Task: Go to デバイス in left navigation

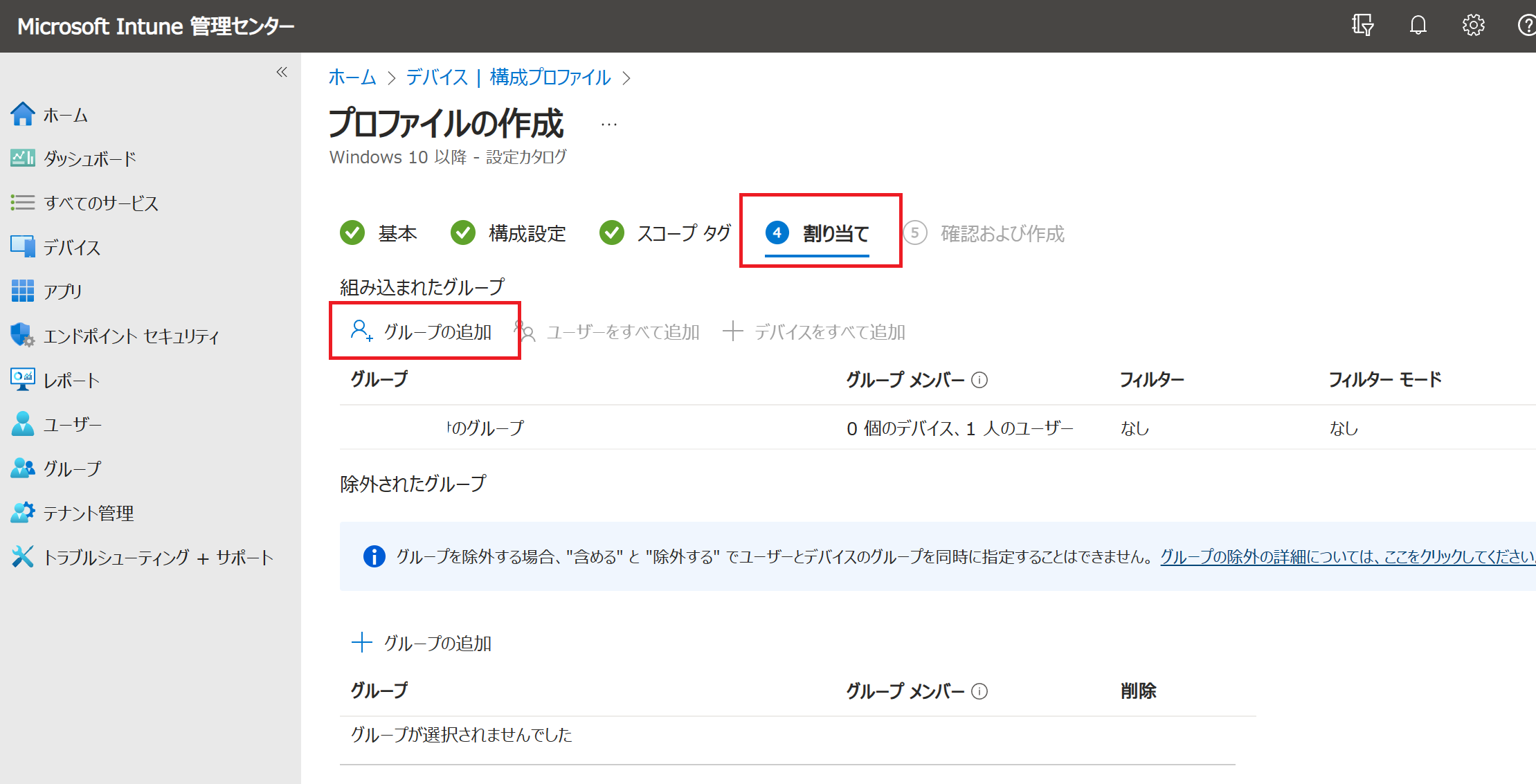Action: pos(71,248)
